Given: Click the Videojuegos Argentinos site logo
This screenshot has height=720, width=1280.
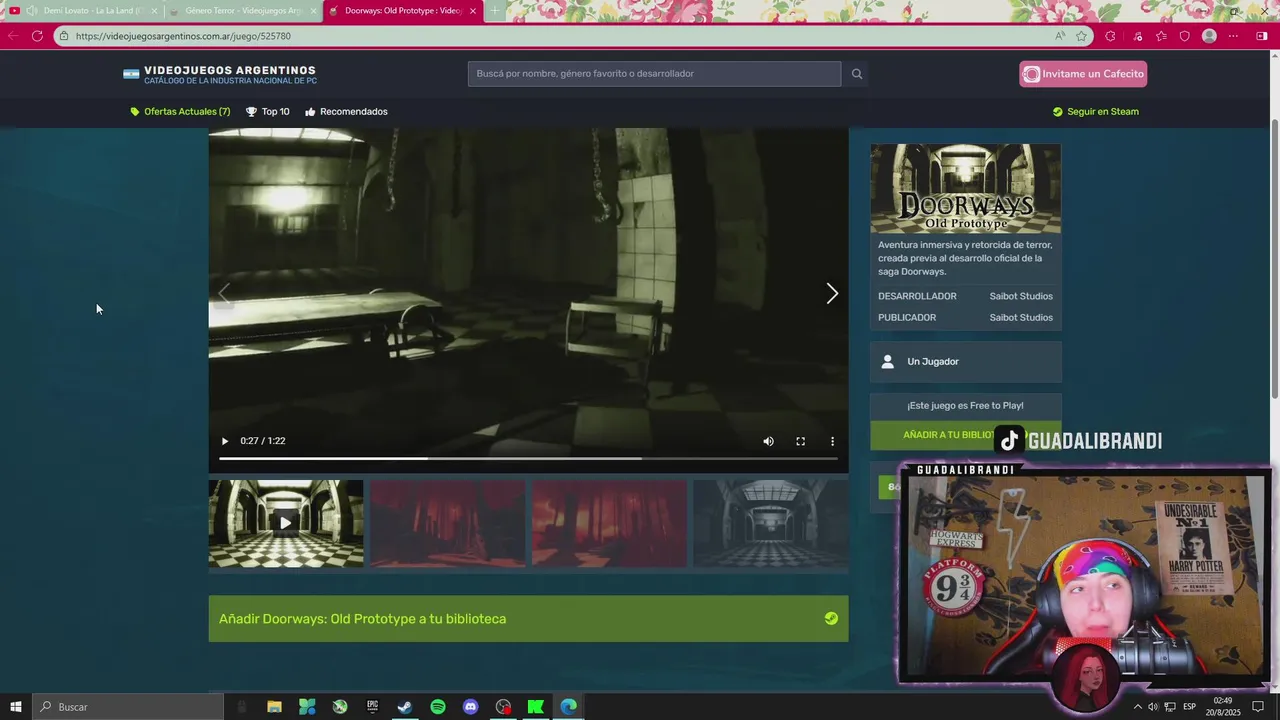Looking at the screenshot, I should tap(220, 75).
